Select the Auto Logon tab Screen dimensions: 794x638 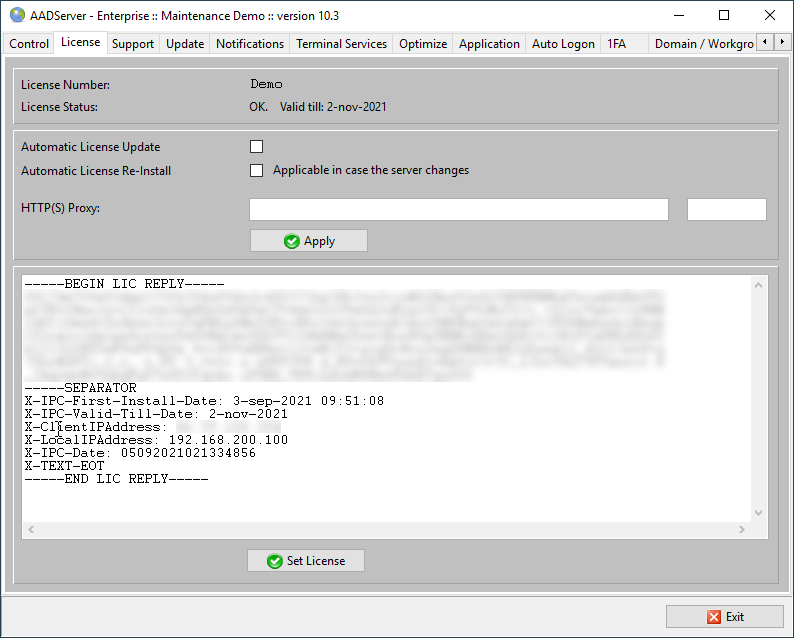[563, 44]
